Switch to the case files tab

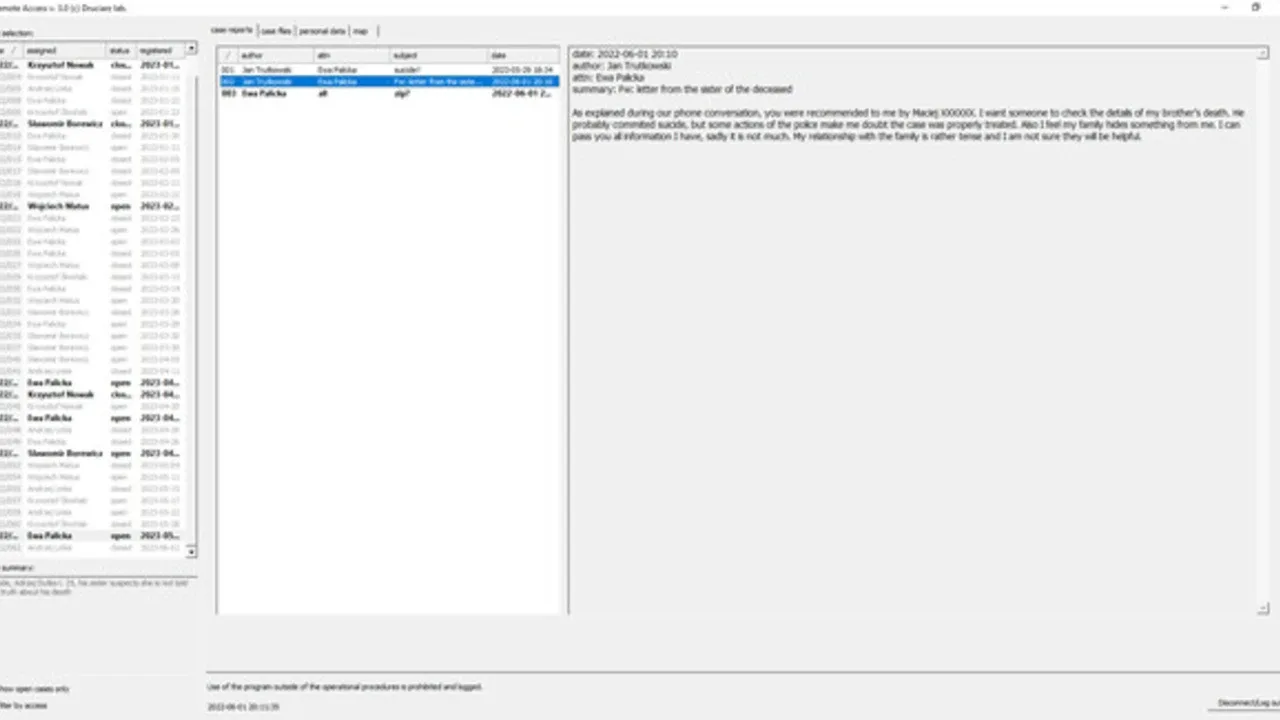coord(276,31)
